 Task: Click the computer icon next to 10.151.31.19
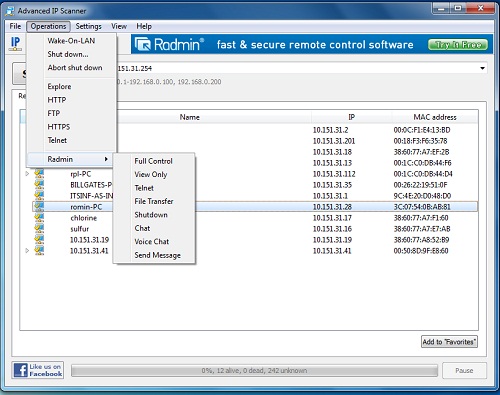[39, 239]
